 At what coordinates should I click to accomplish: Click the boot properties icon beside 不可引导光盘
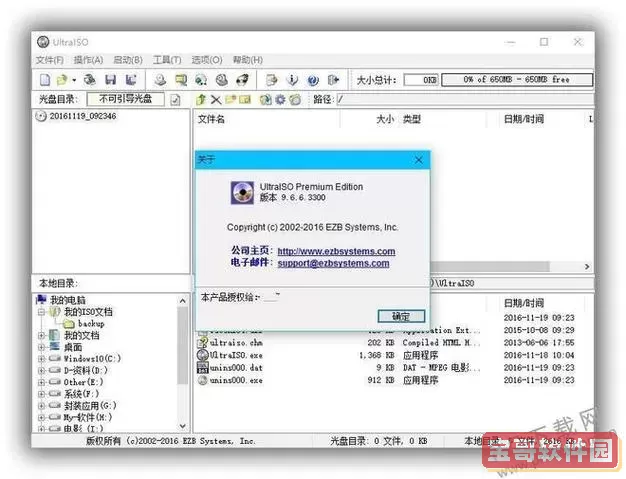(x=175, y=99)
